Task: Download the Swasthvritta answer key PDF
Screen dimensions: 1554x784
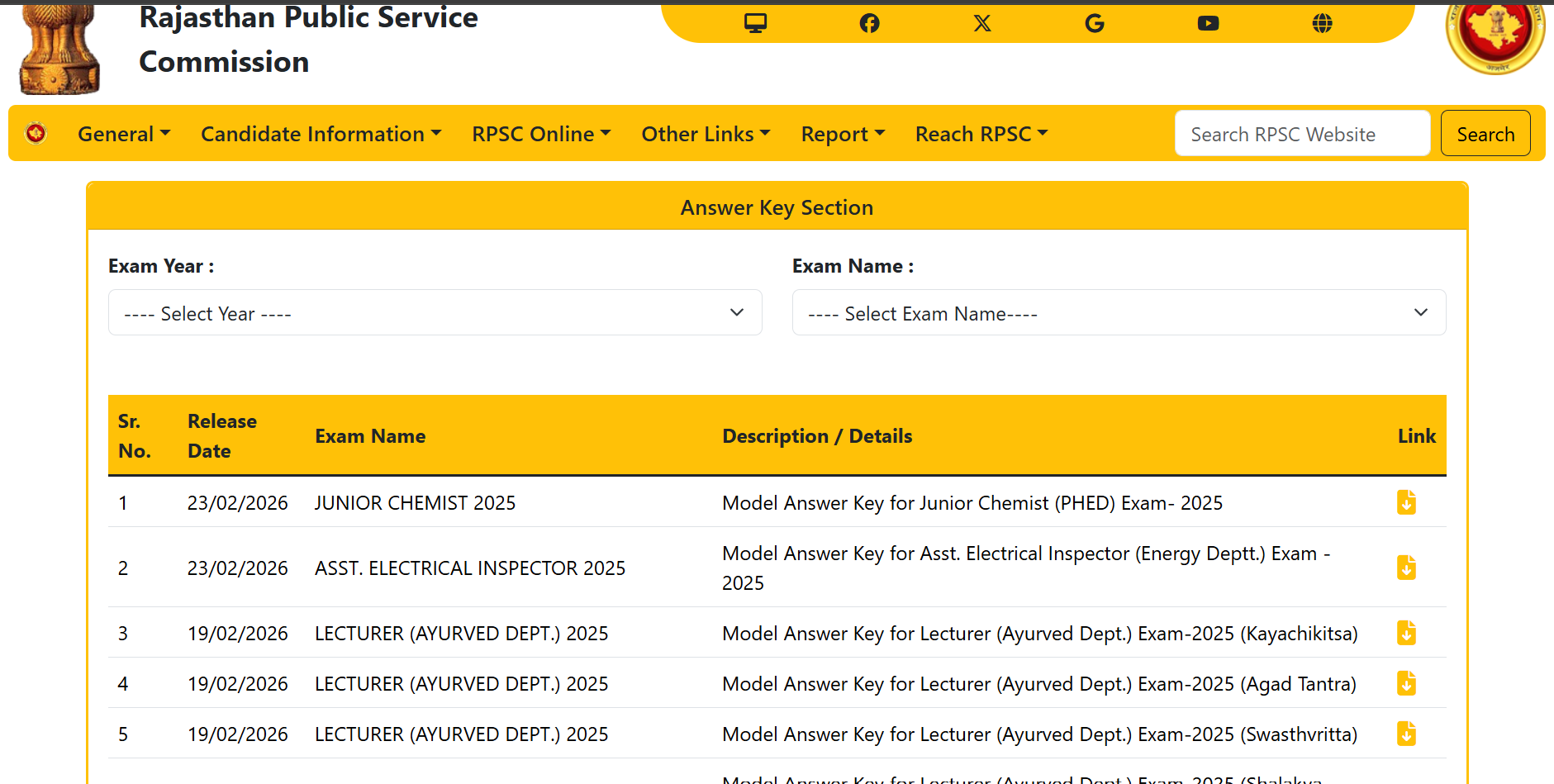Action: point(1406,733)
